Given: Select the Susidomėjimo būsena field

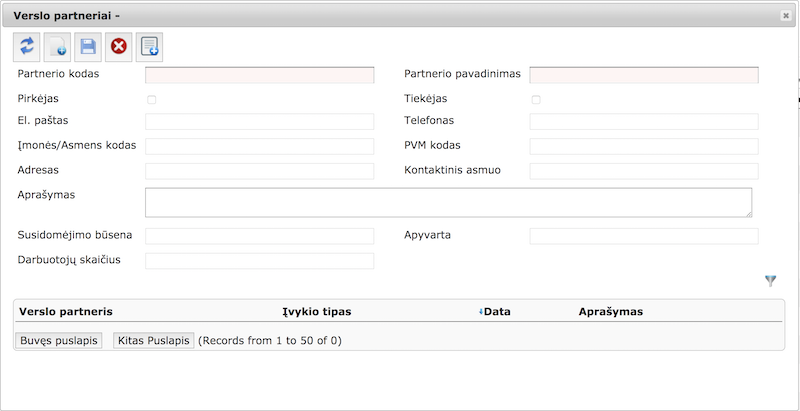Looking at the screenshot, I should click(x=260, y=236).
